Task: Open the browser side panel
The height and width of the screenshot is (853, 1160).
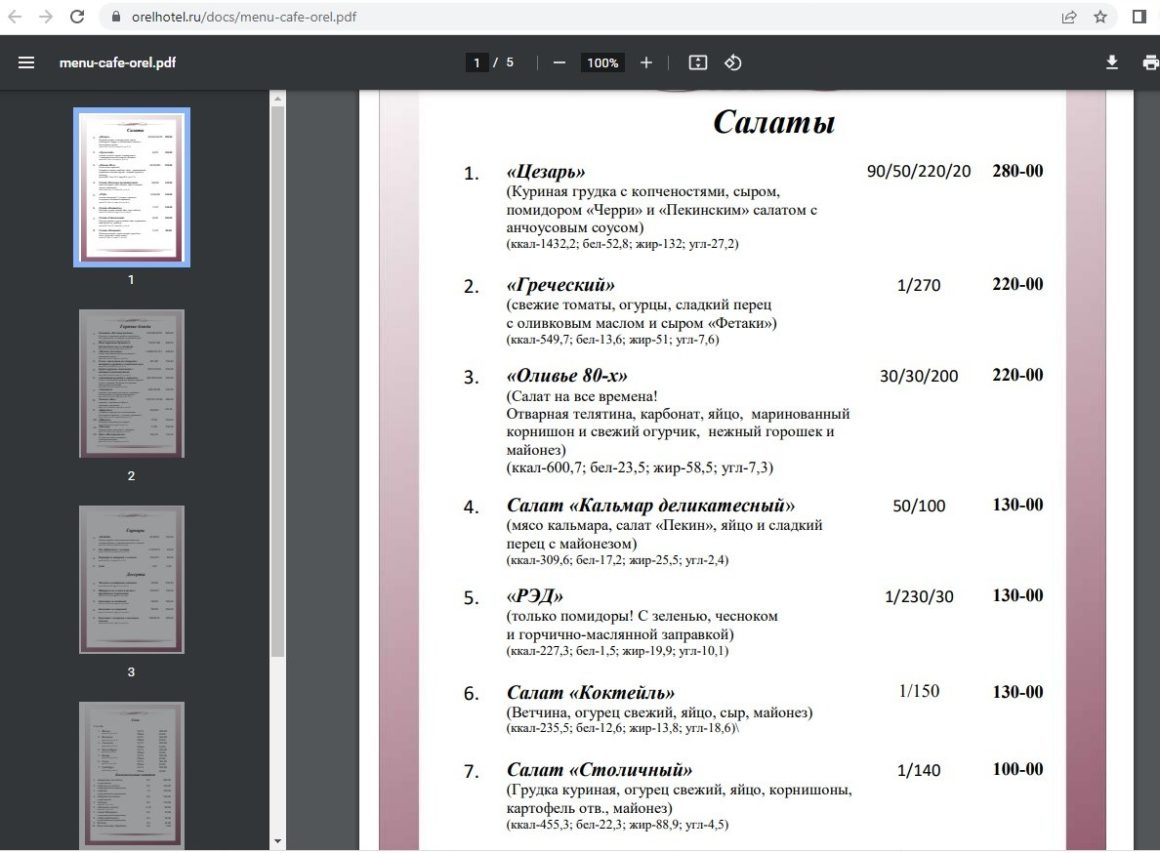Action: tap(1139, 17)
